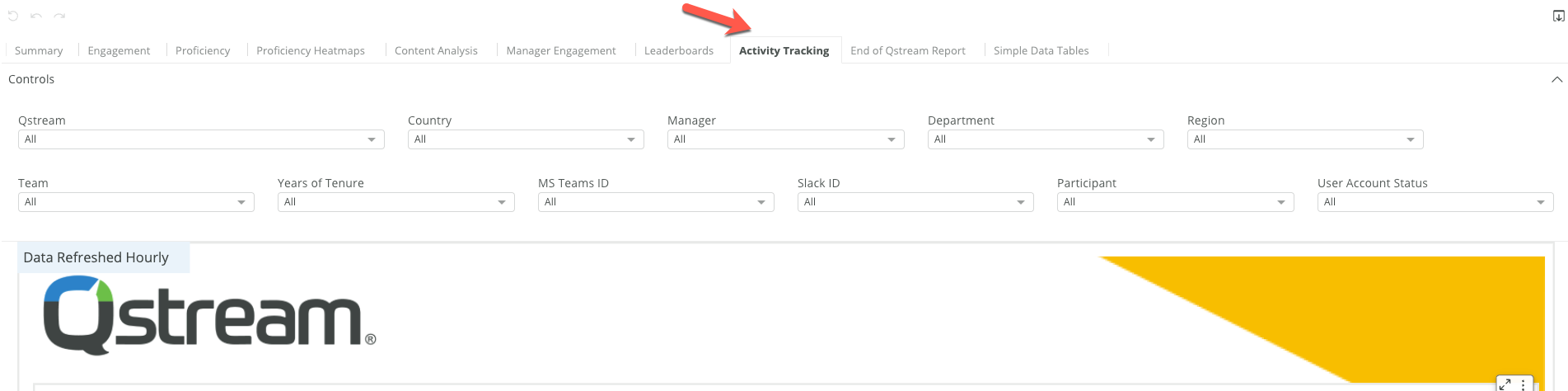Go to the Proficiency Heatmaps tab
Image resolution: width=1568 pixels, height=391 pixels.
311,50
